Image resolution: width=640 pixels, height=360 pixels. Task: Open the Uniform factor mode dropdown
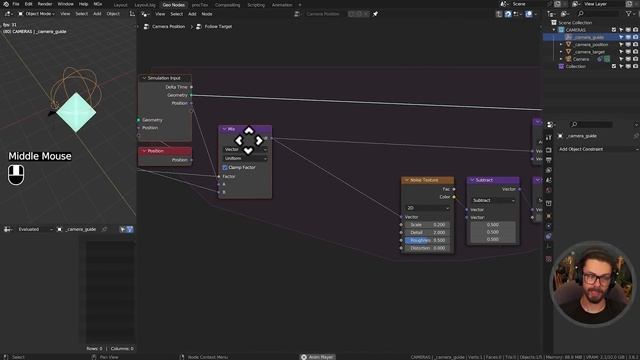point(245,158)
